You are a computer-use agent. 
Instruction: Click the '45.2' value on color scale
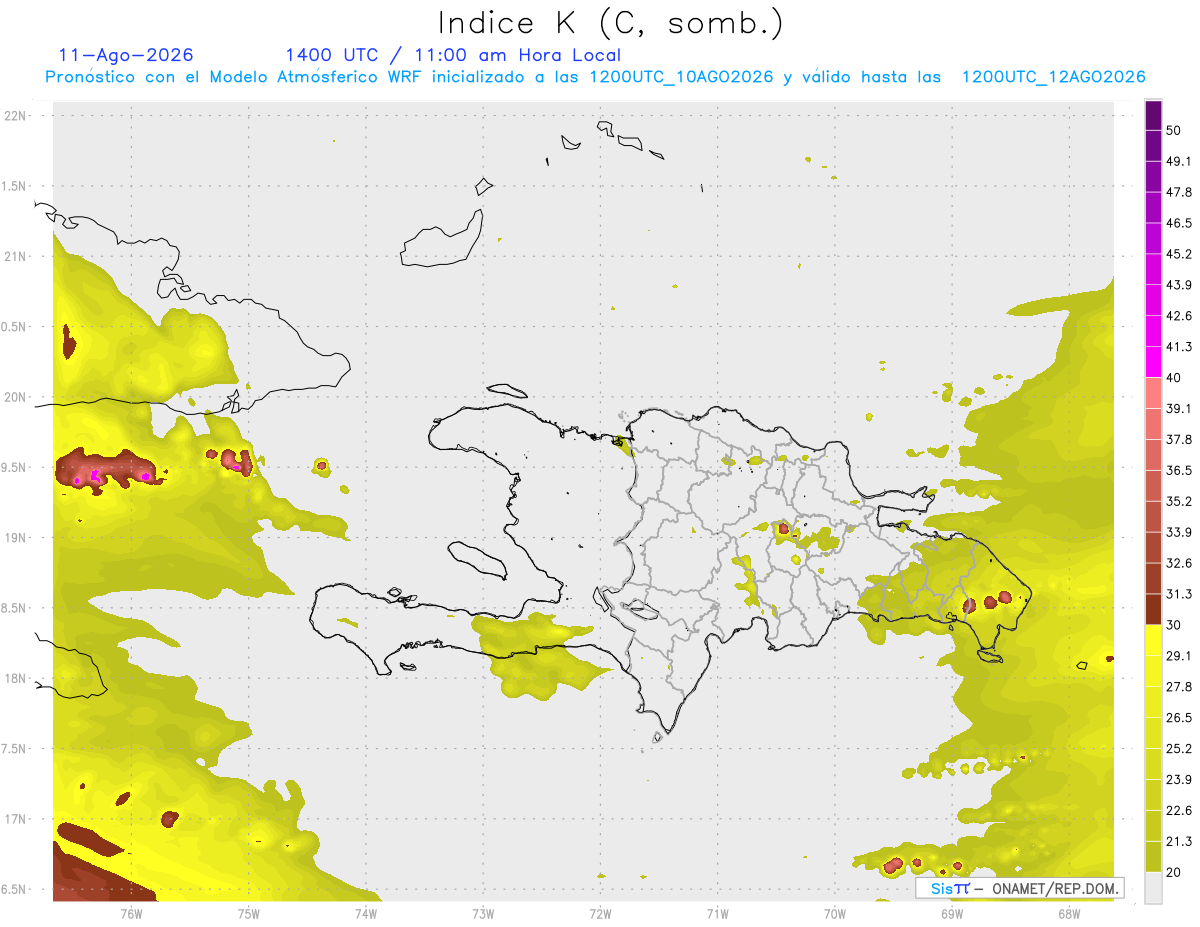(x=1179, y=254)
